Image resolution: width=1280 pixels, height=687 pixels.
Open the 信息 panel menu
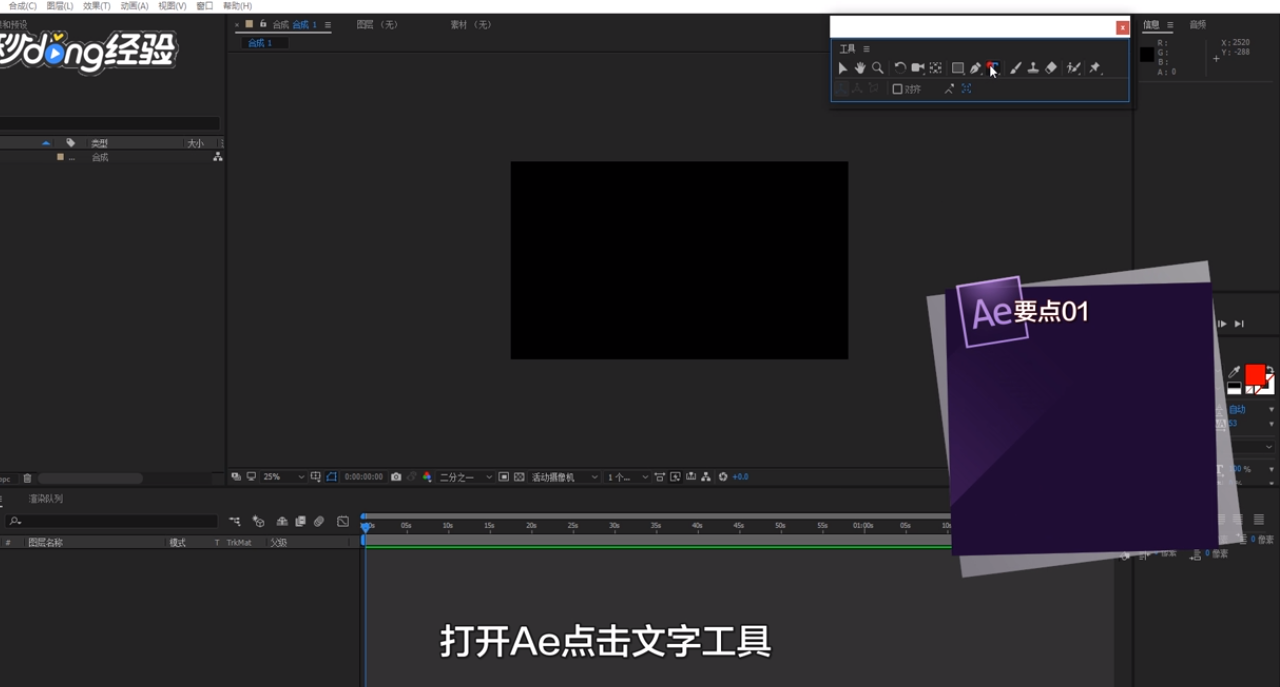coord(1170,25)
